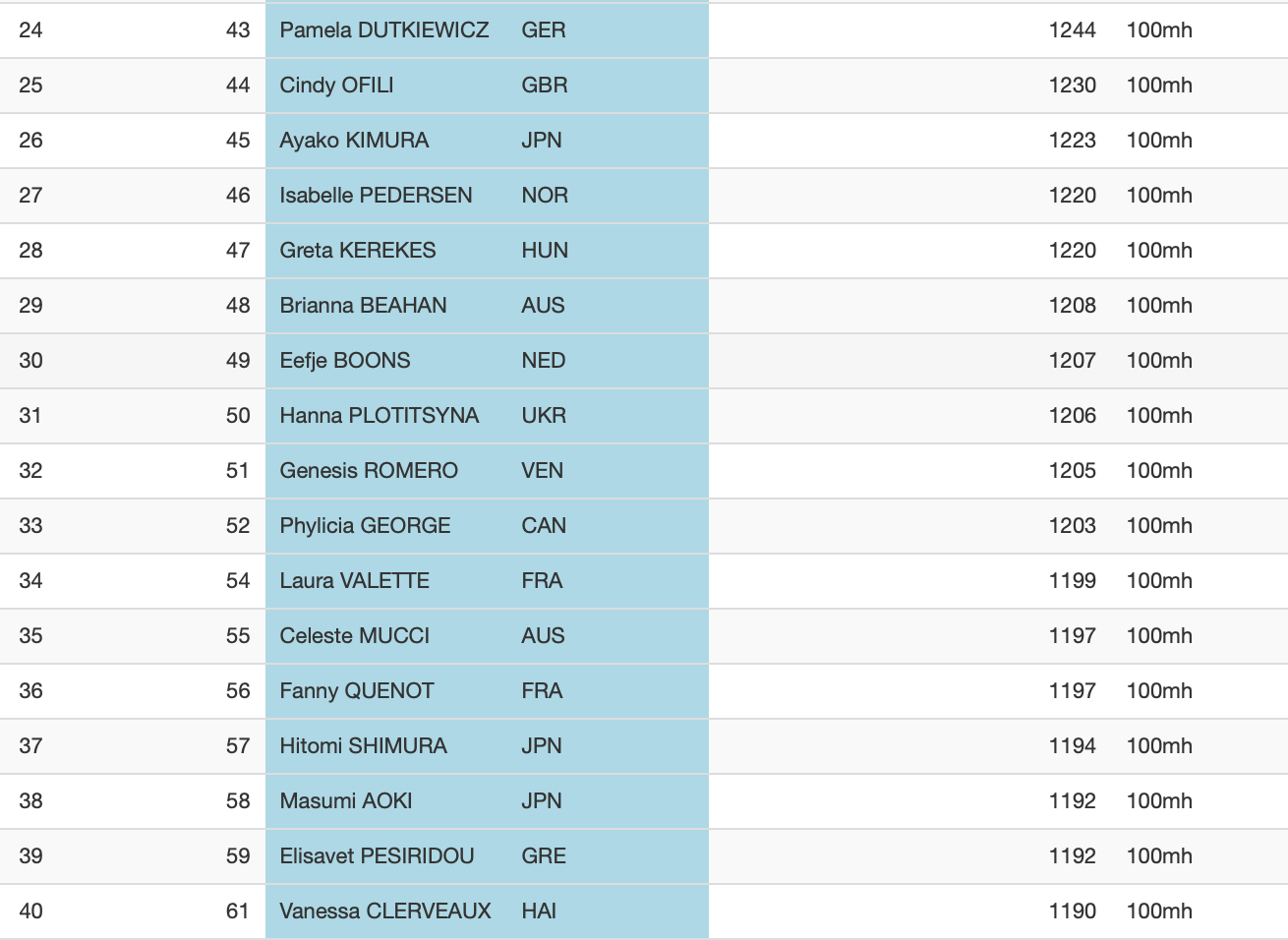
Task: Click the HAI country code
Action: coord(539,911)
